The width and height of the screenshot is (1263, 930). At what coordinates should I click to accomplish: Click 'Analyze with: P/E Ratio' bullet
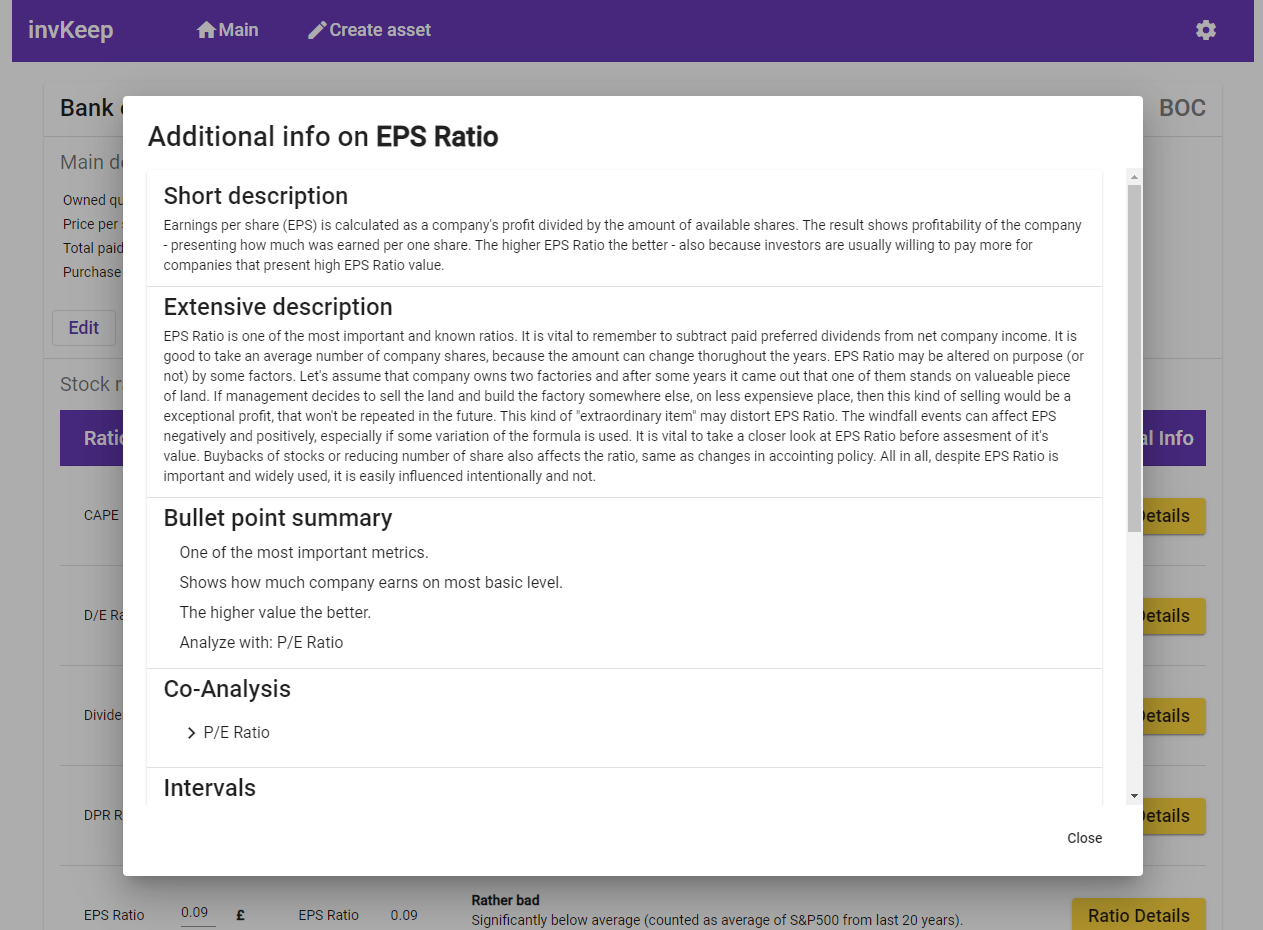261,642
